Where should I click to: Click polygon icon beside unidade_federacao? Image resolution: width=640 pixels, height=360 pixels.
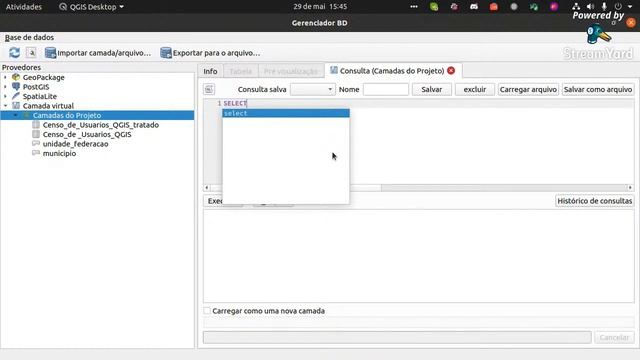36,144
